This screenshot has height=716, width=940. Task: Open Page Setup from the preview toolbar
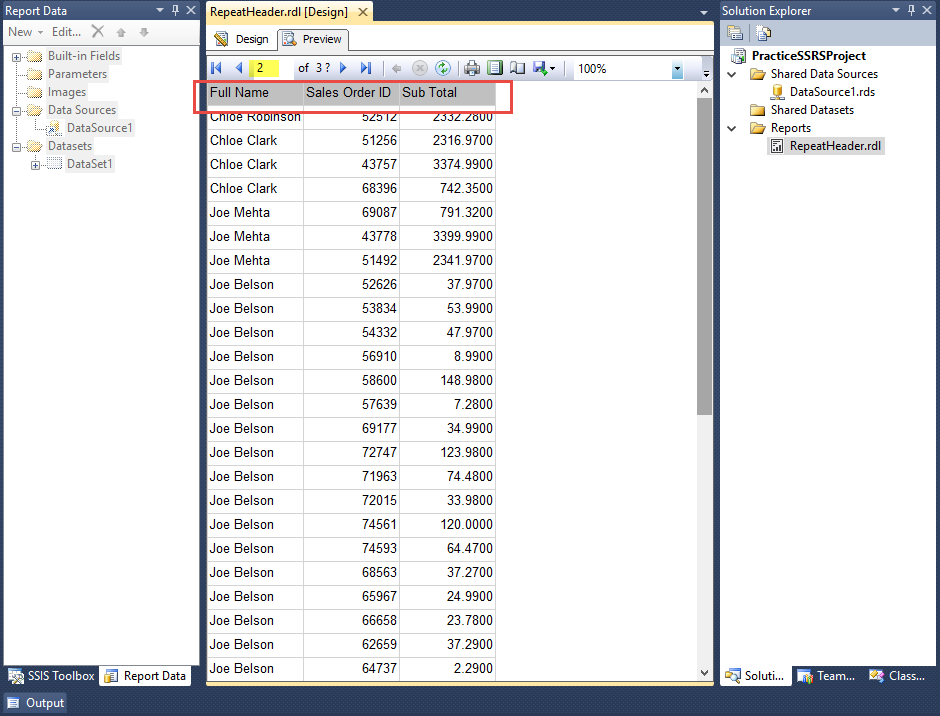tap(516, 68)
